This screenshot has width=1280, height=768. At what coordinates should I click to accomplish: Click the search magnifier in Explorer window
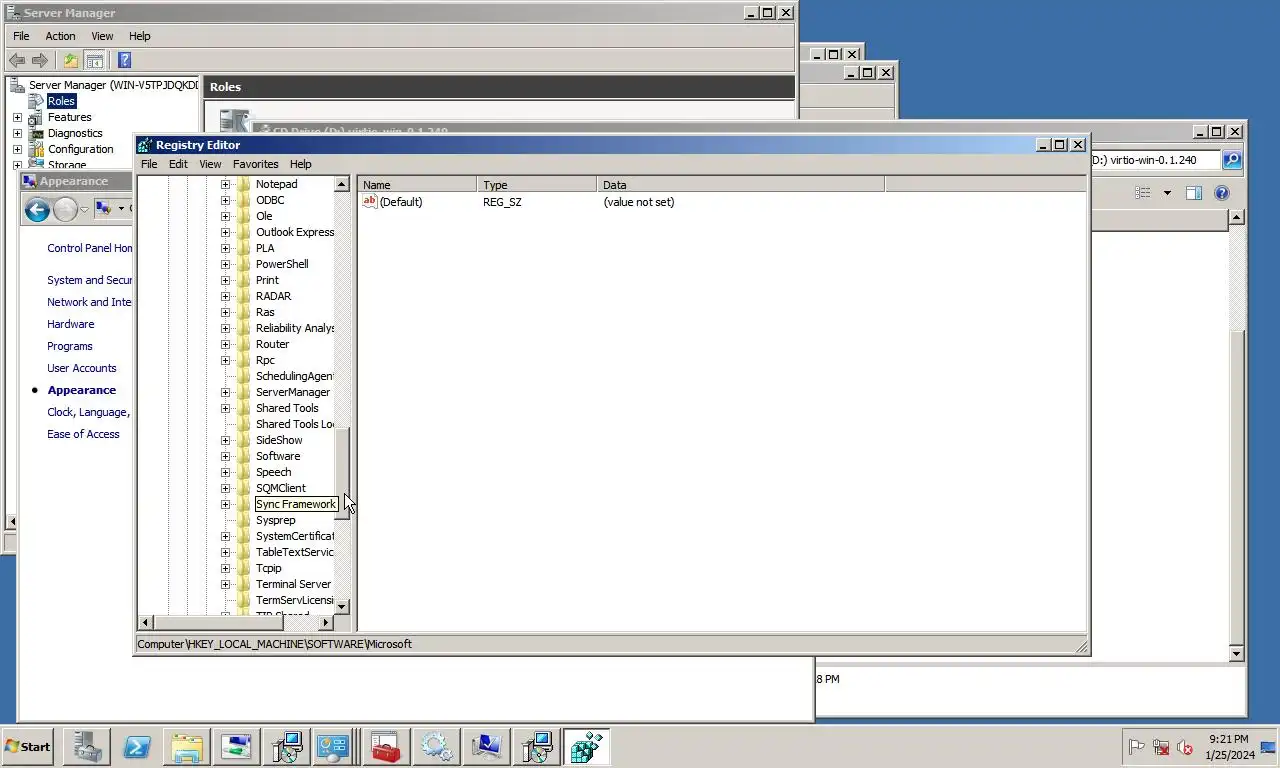coord(1232,160)
